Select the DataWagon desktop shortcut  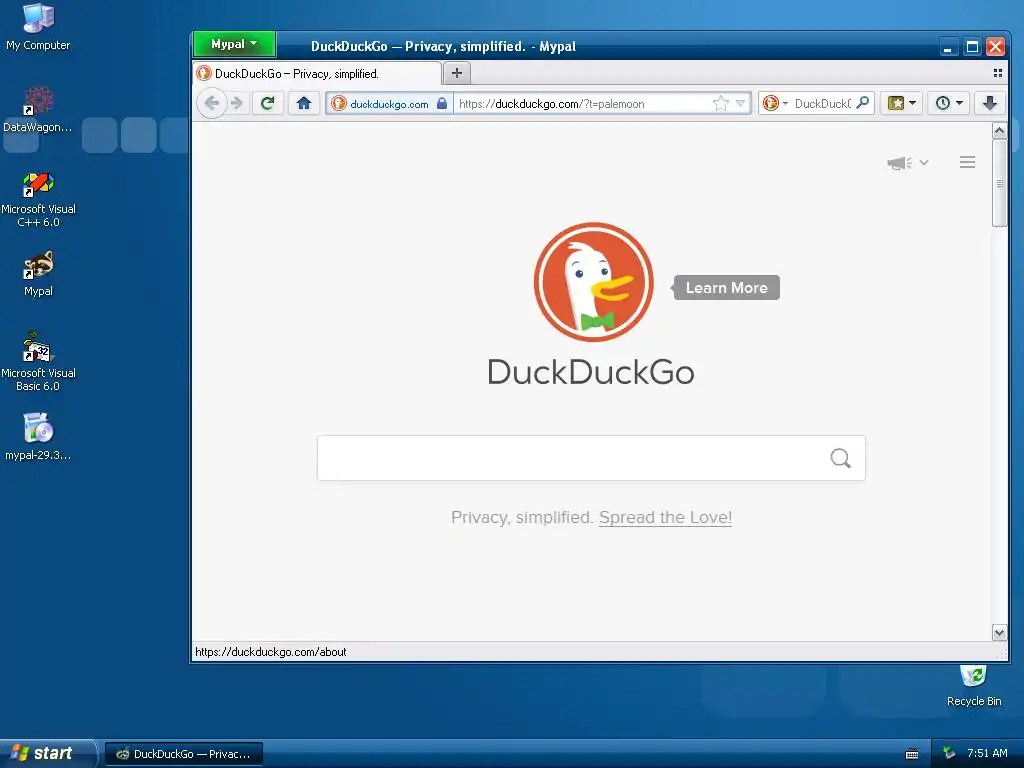38,110
